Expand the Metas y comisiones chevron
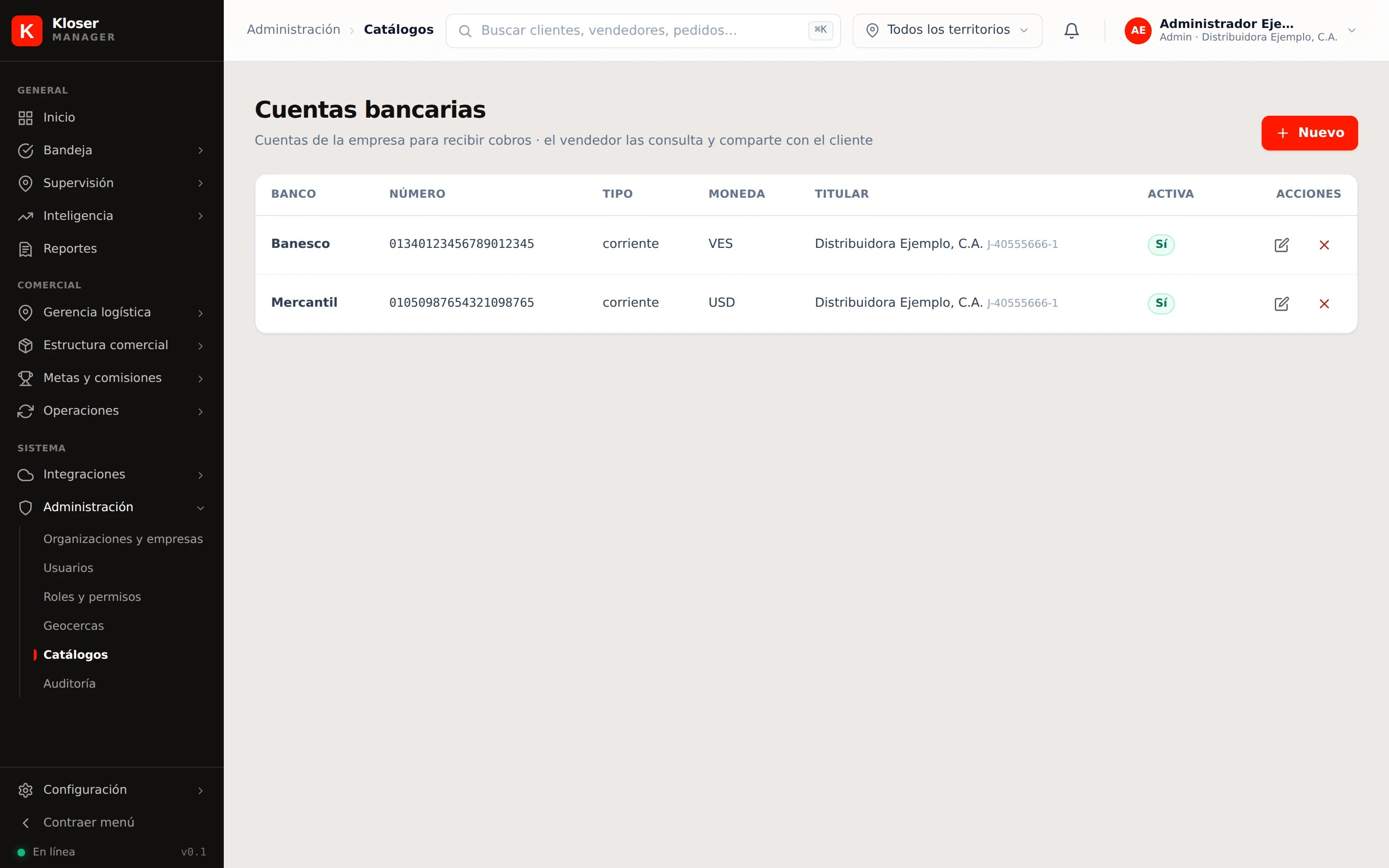 [200, 379]
